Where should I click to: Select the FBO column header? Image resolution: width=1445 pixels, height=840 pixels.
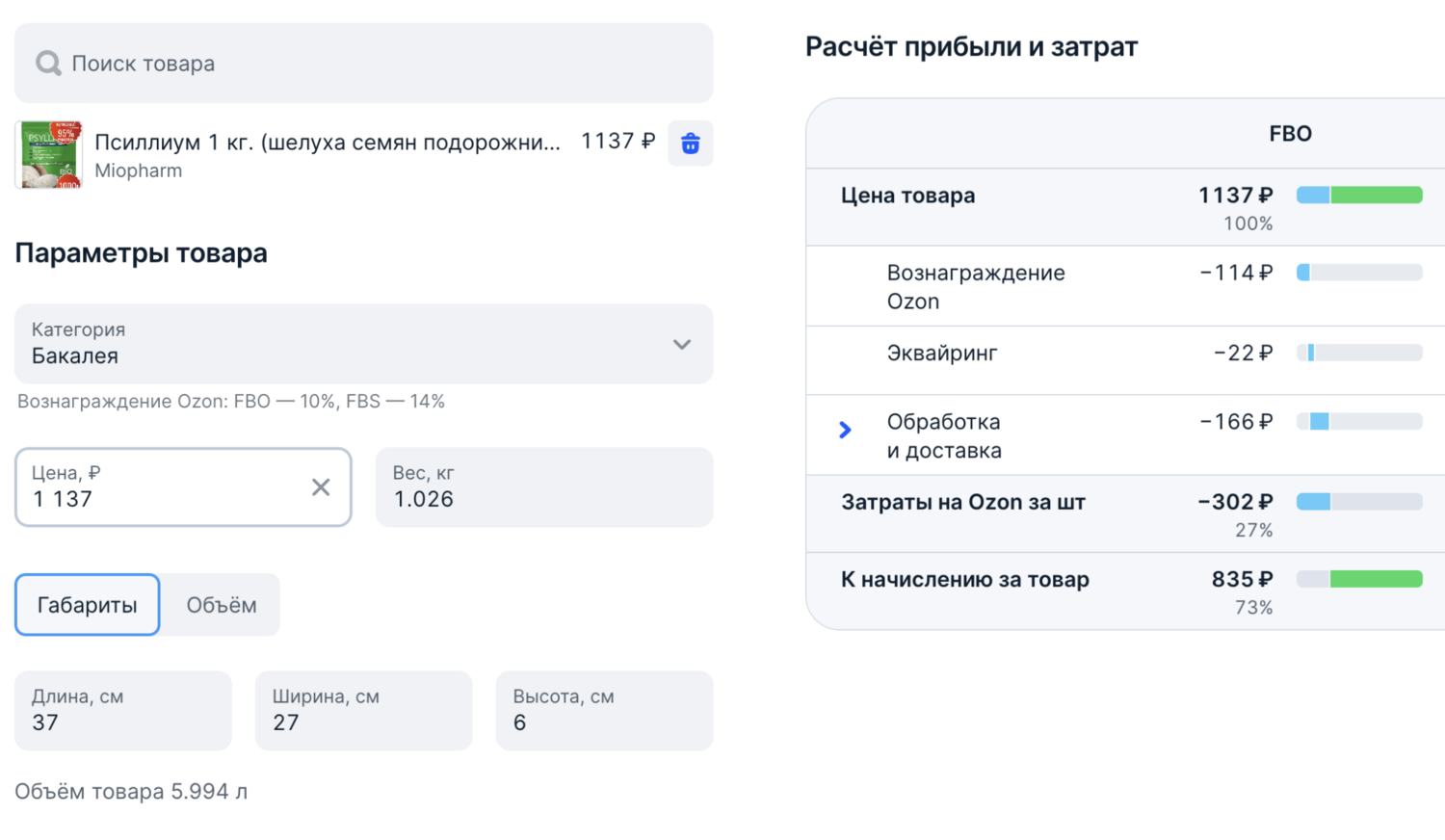1290,134
